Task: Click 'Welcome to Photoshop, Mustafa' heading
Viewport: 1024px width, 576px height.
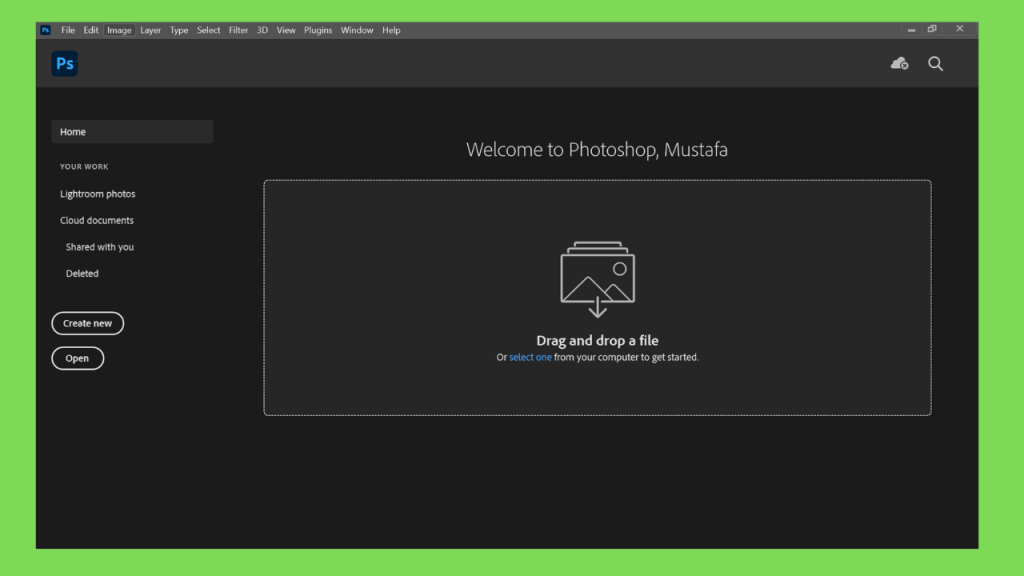Action: [597, 150]
